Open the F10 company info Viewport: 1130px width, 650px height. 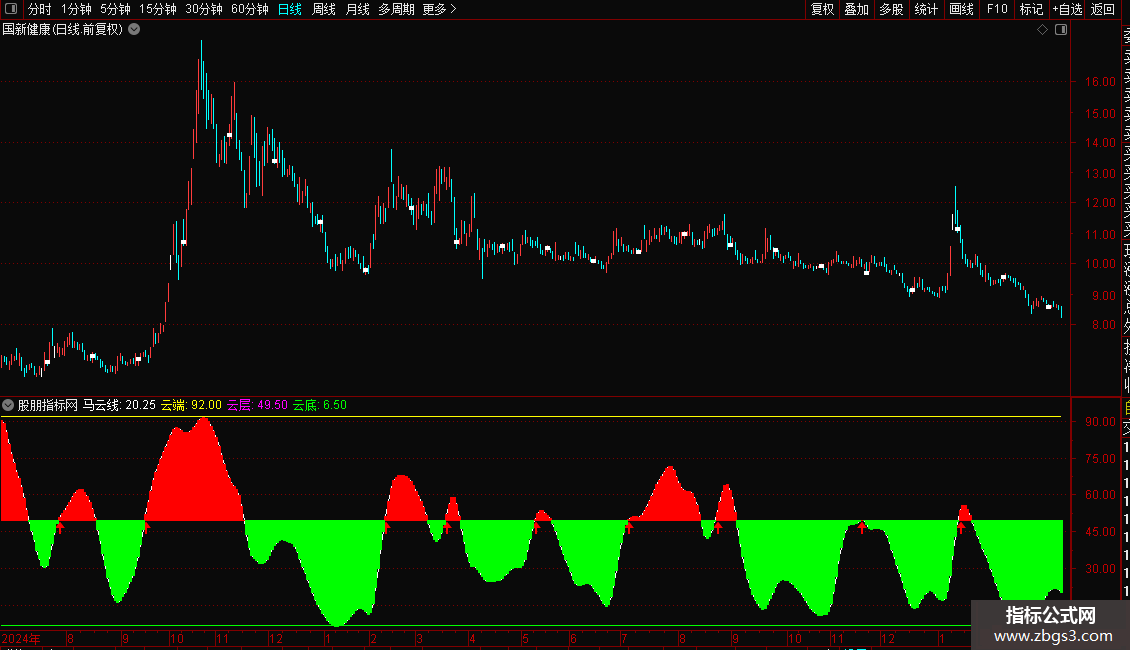point(997,9)
